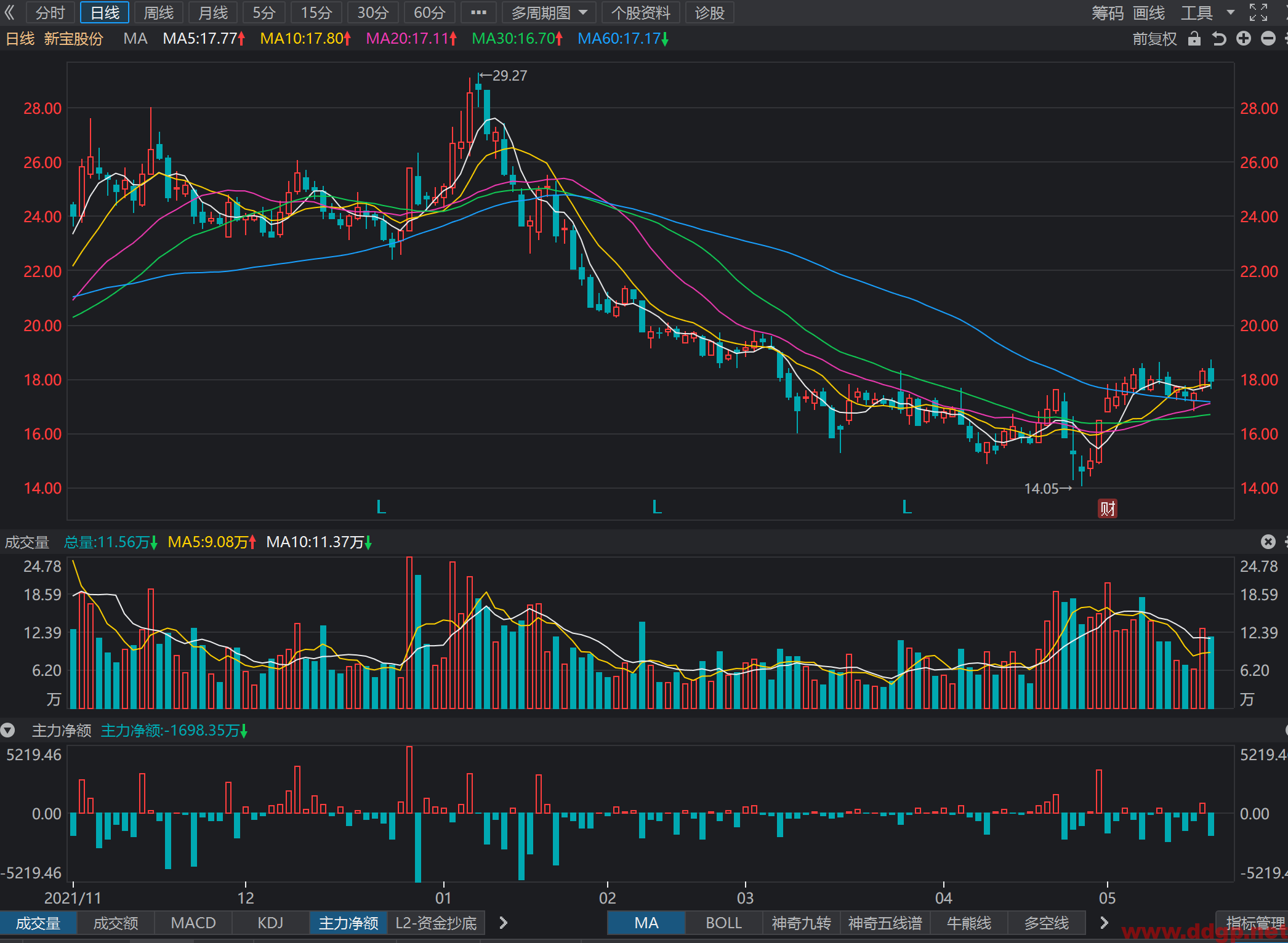
Task: Toggle the 筹码 chip distribution view
Action: pos(1107,12)
